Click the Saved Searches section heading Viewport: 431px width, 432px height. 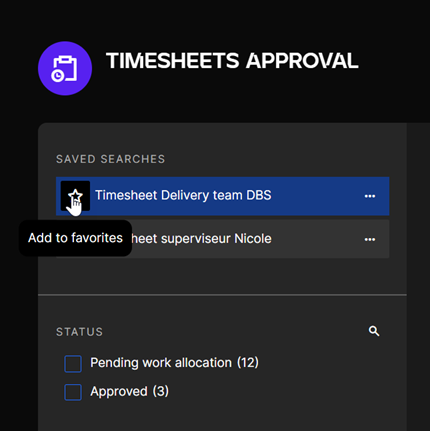110,159
